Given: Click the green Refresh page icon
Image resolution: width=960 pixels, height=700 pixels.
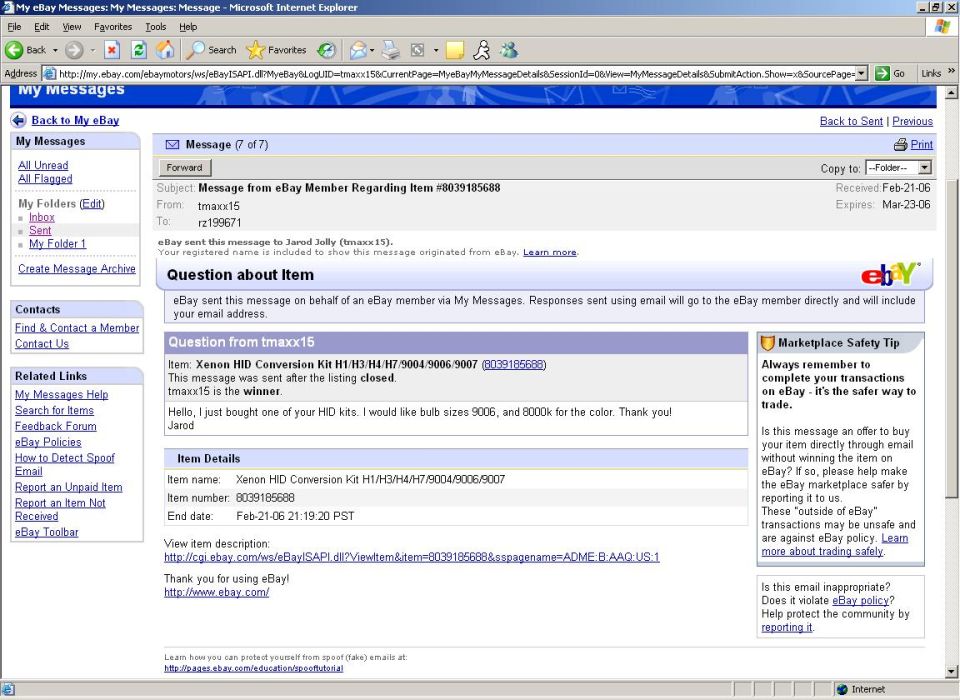Looking at the screenshot, I should (139, 50).
